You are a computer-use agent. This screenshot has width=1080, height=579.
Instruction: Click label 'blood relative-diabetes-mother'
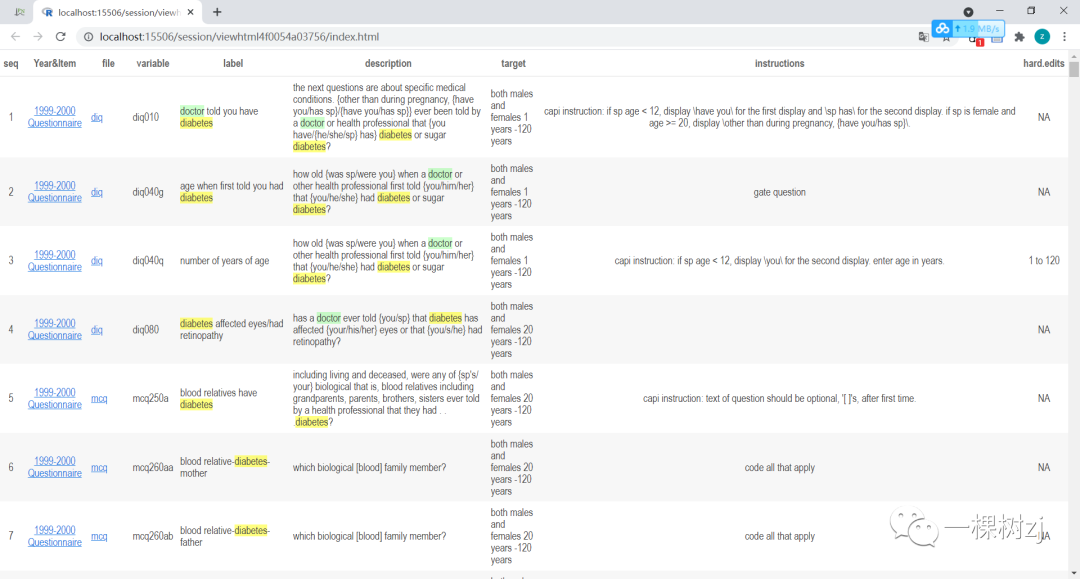coord(225,467)
